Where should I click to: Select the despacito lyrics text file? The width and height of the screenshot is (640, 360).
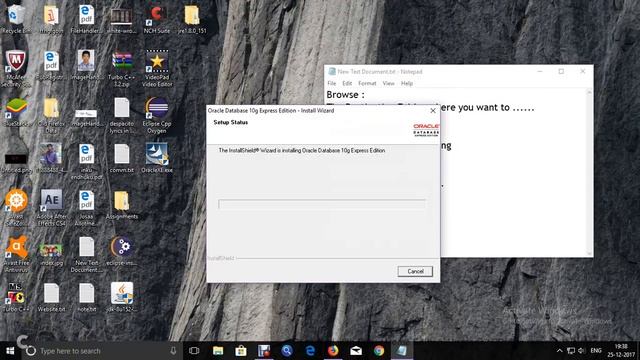(122, 116)
